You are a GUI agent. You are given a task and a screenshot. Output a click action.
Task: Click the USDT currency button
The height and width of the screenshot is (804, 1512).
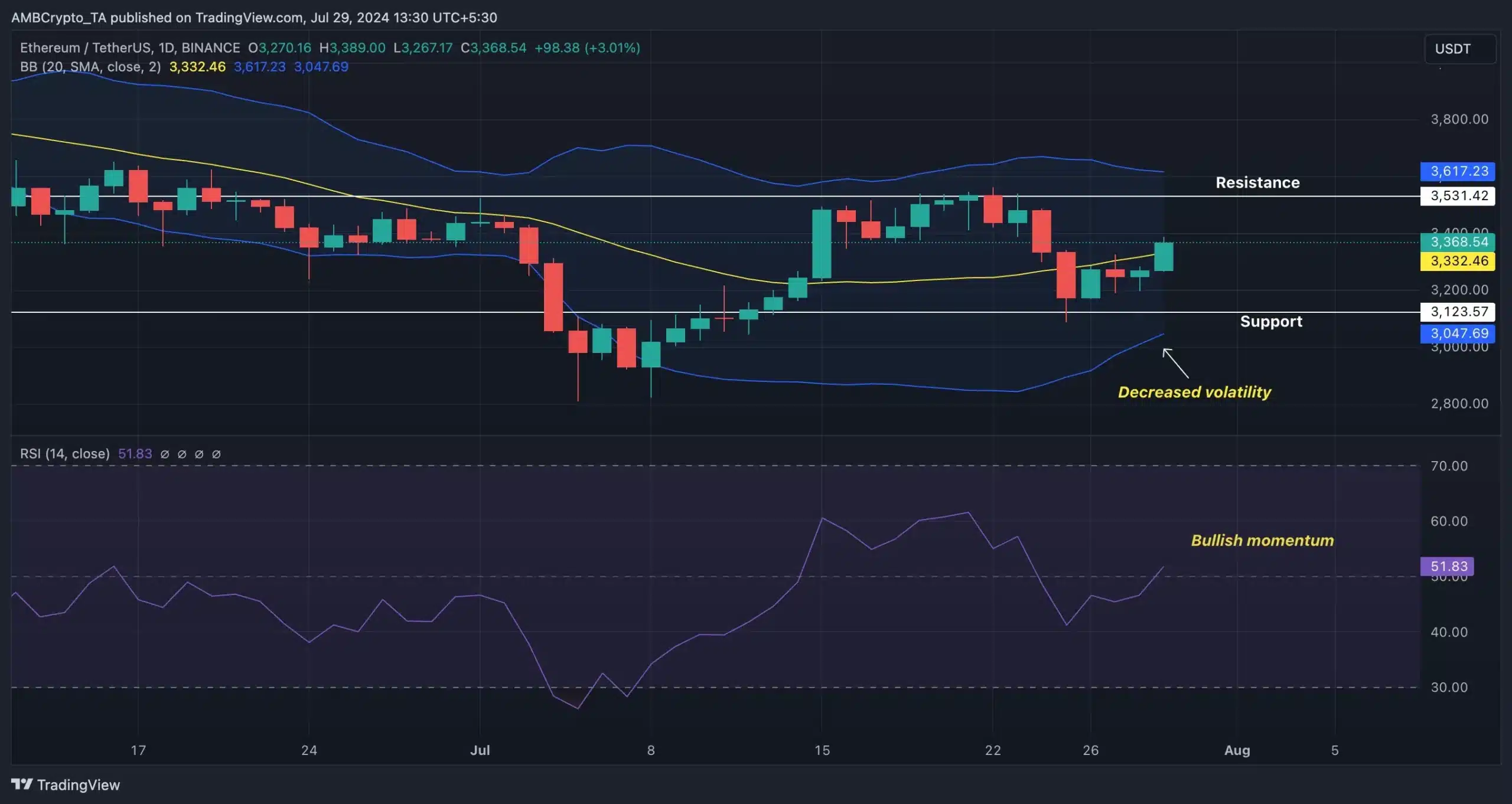click(x=1460, y=49)
